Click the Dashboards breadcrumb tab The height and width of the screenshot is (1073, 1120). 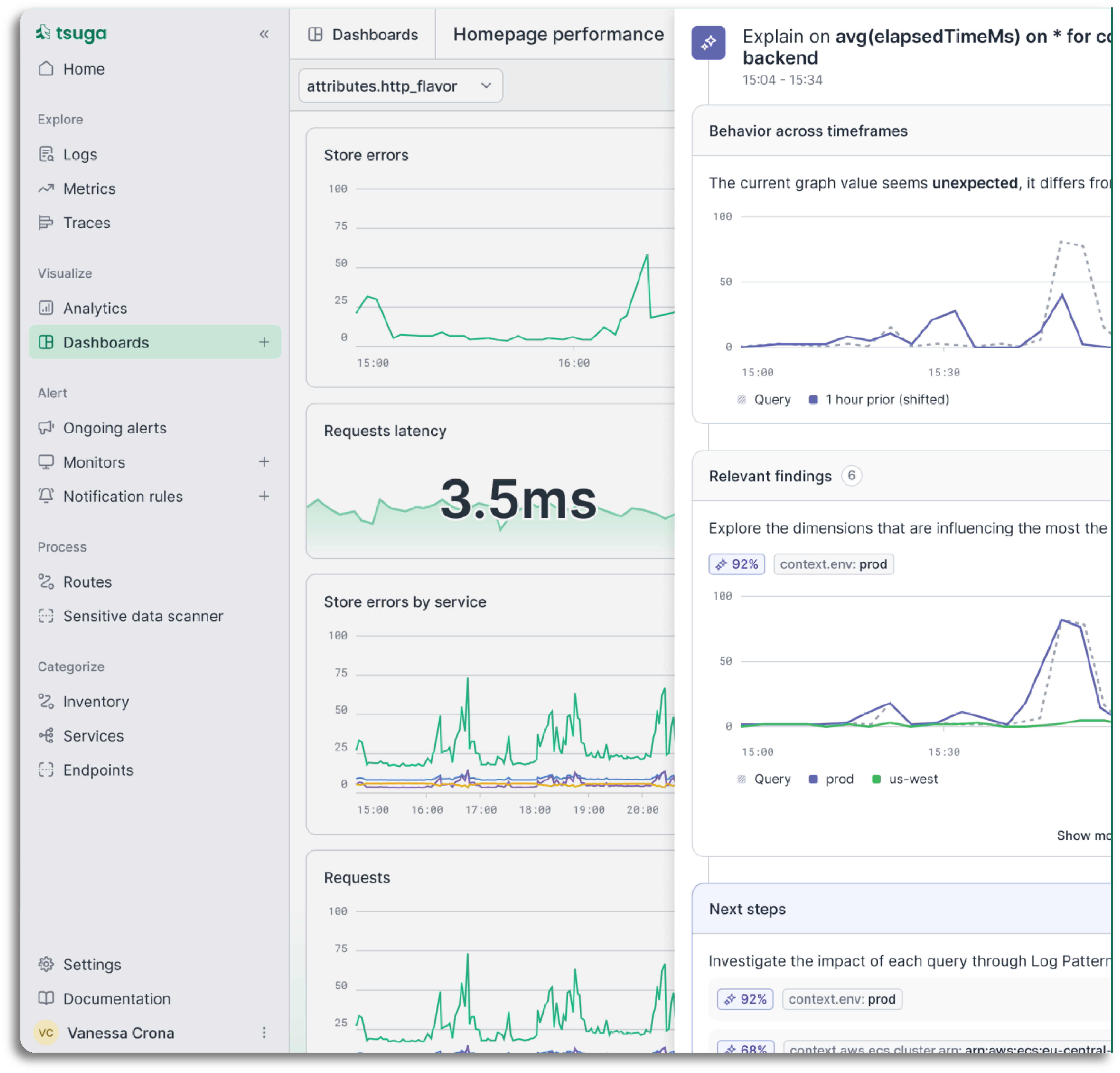[x=363, y=35]
